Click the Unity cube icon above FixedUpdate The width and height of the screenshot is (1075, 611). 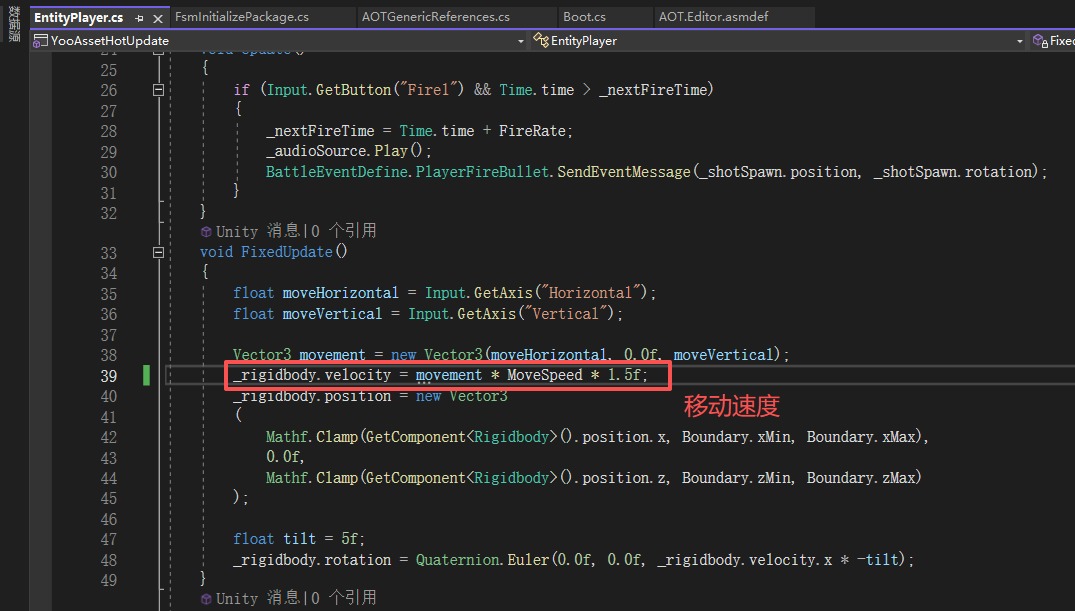tap(206, 232)
